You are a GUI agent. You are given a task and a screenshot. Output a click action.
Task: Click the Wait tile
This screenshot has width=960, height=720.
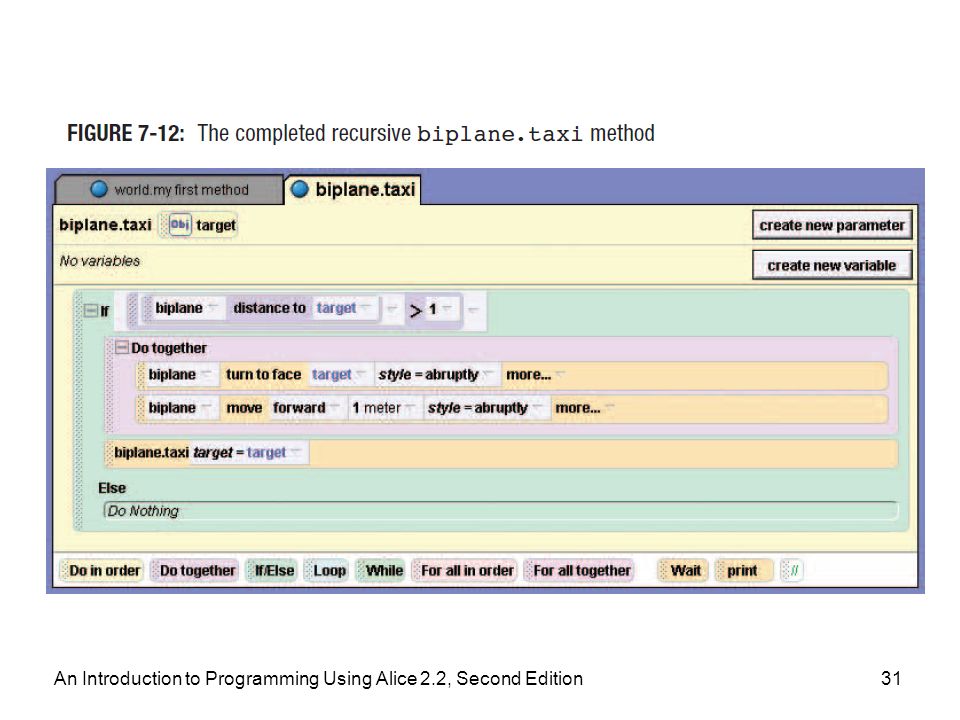(683, 571)
